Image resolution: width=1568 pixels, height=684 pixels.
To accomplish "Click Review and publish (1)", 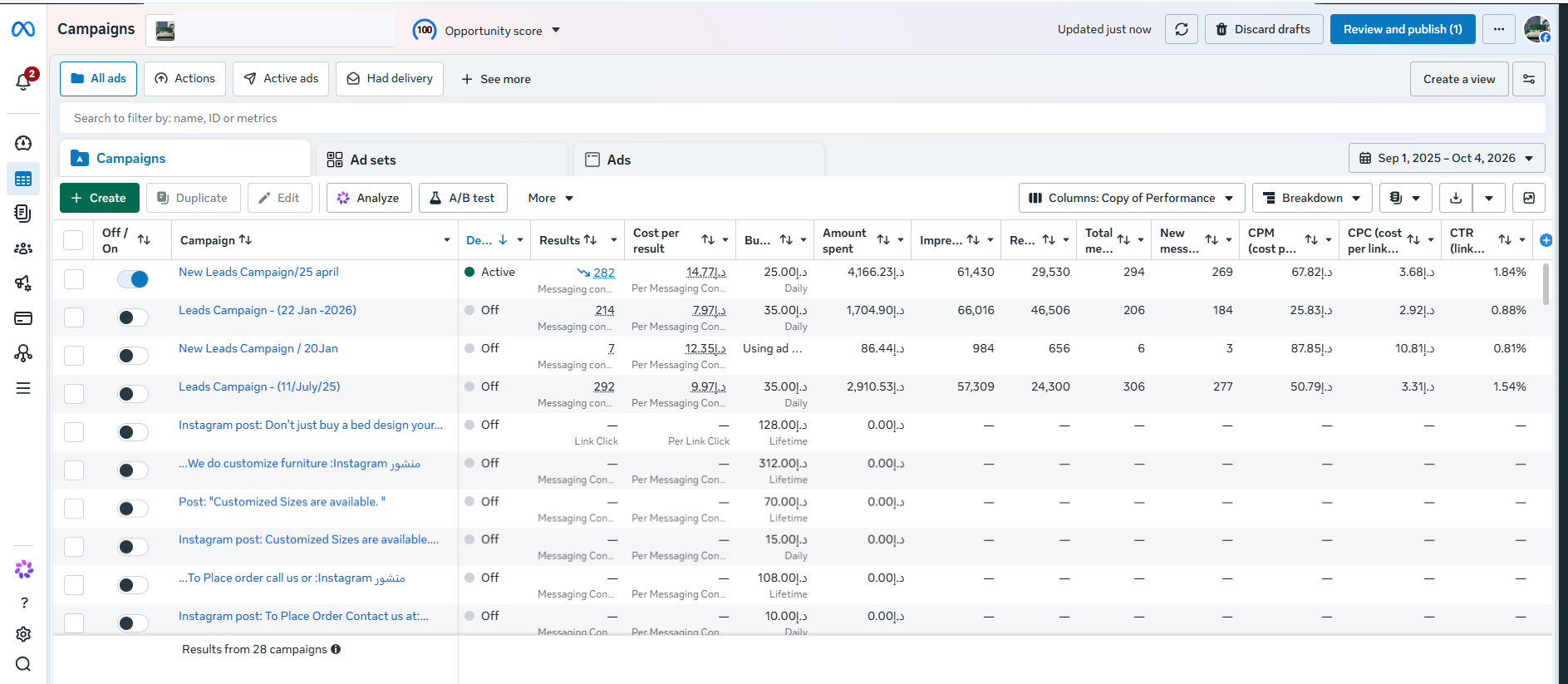I will (1403, 30).
